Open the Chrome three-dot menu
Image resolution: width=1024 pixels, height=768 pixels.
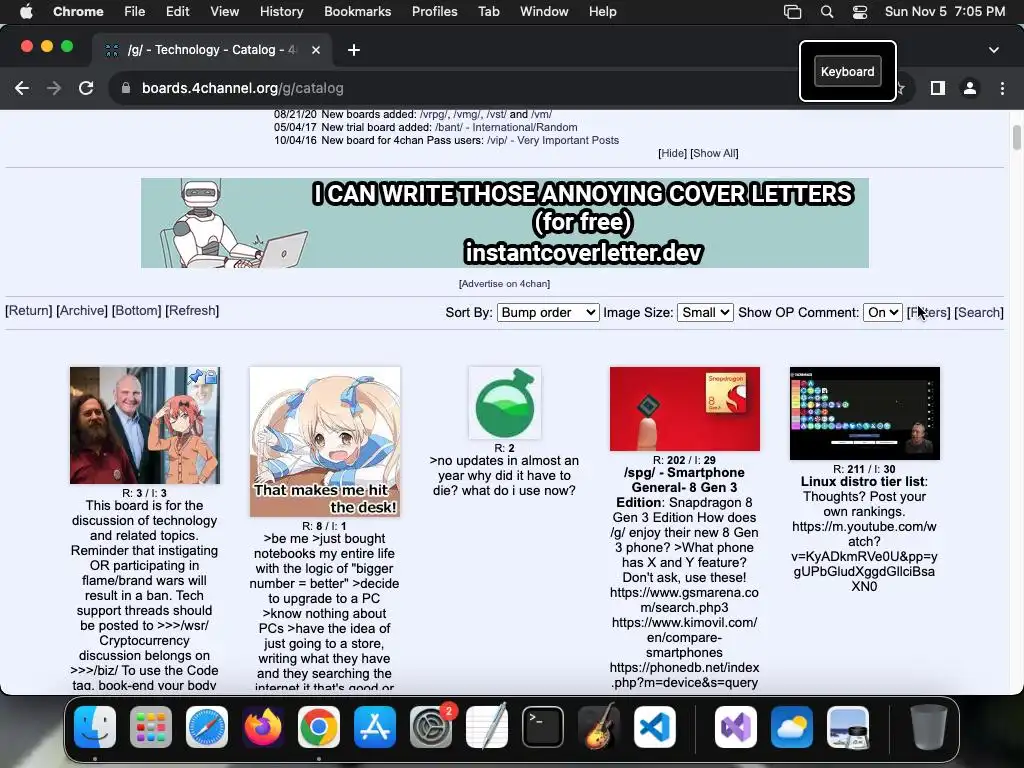tap(1002, 88)
